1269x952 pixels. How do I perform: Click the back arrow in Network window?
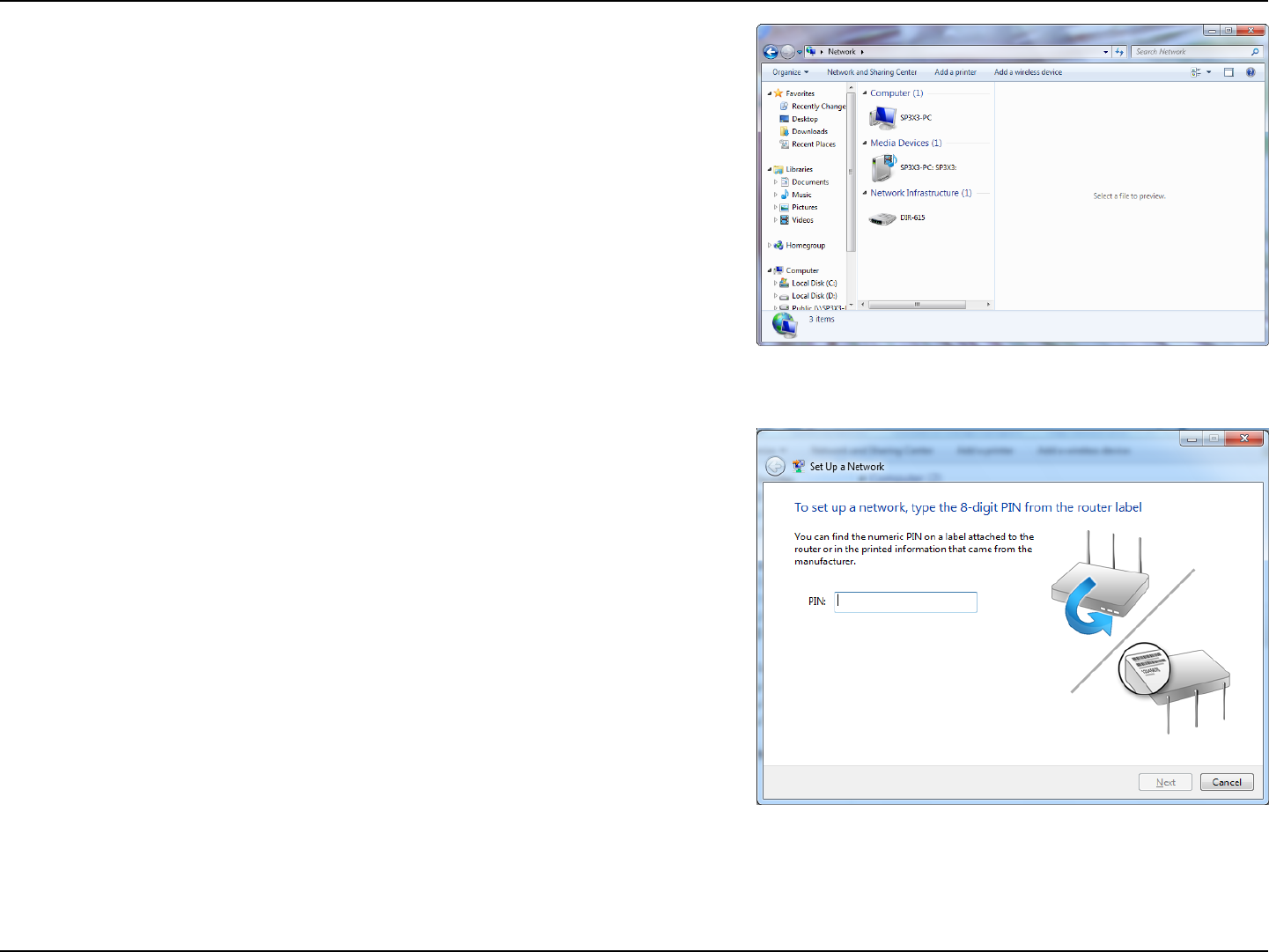pyautogui.click(x=771, y=52)
